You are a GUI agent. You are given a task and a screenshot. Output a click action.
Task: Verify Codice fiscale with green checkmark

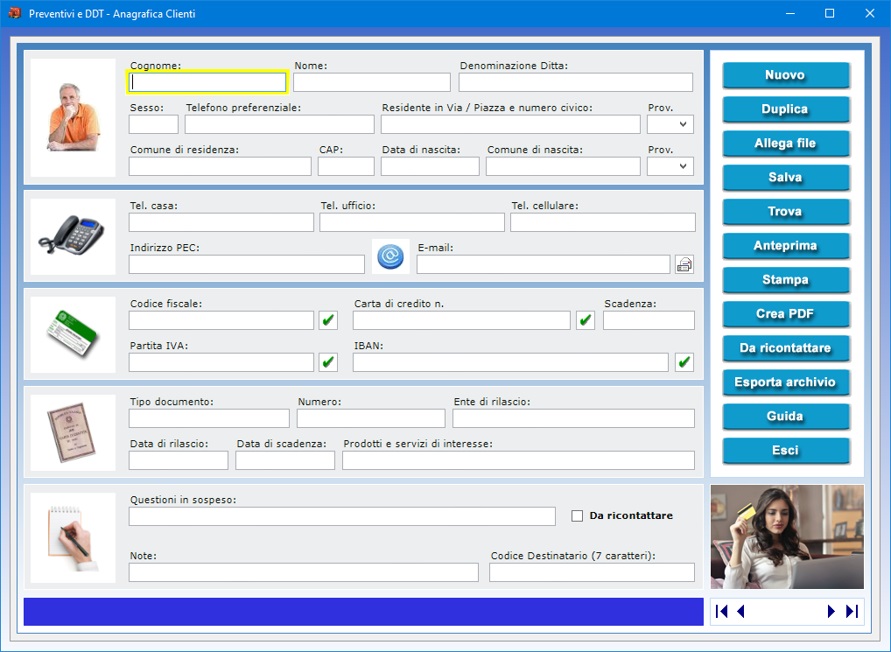pyautogui.click(x=328, y=321)
